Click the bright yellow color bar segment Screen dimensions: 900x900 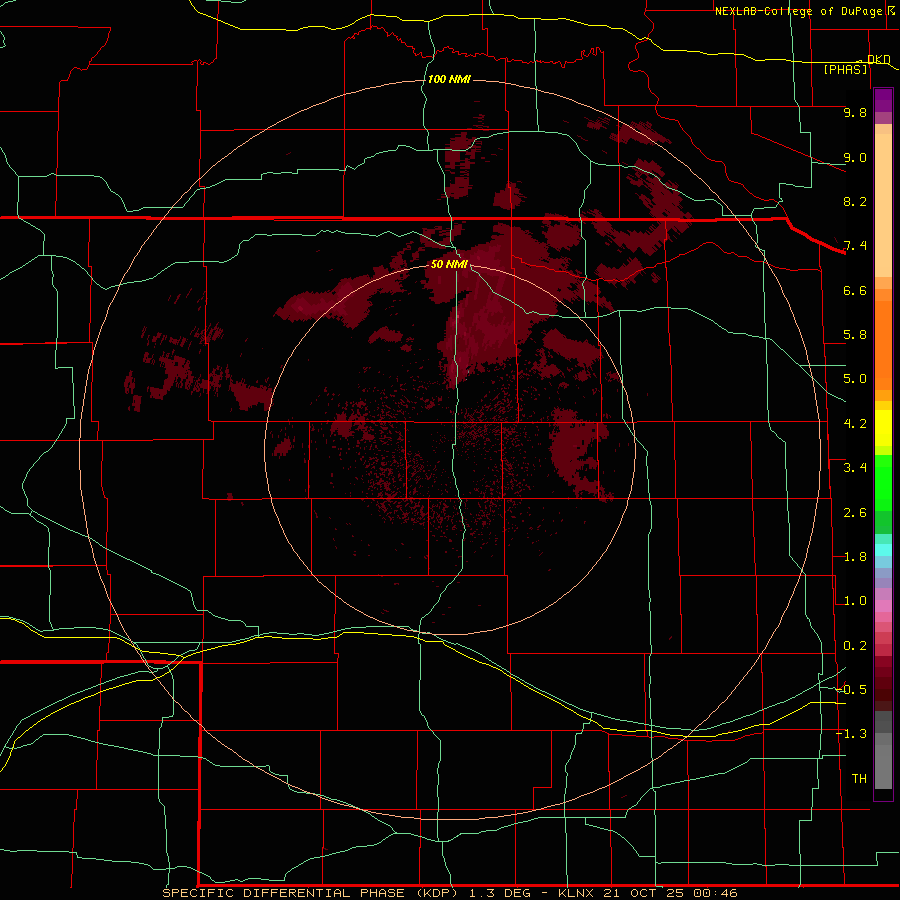coord(883,428)
